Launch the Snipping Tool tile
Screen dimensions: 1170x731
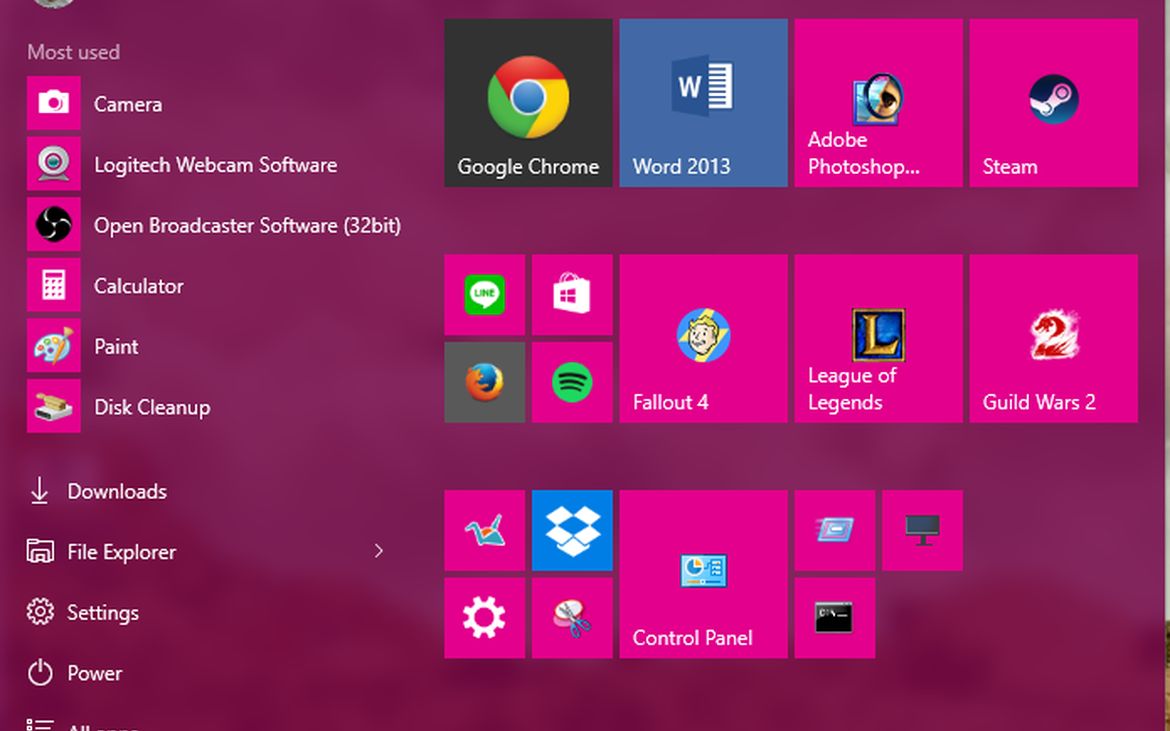pyautogui.click(x=571, y=617)
